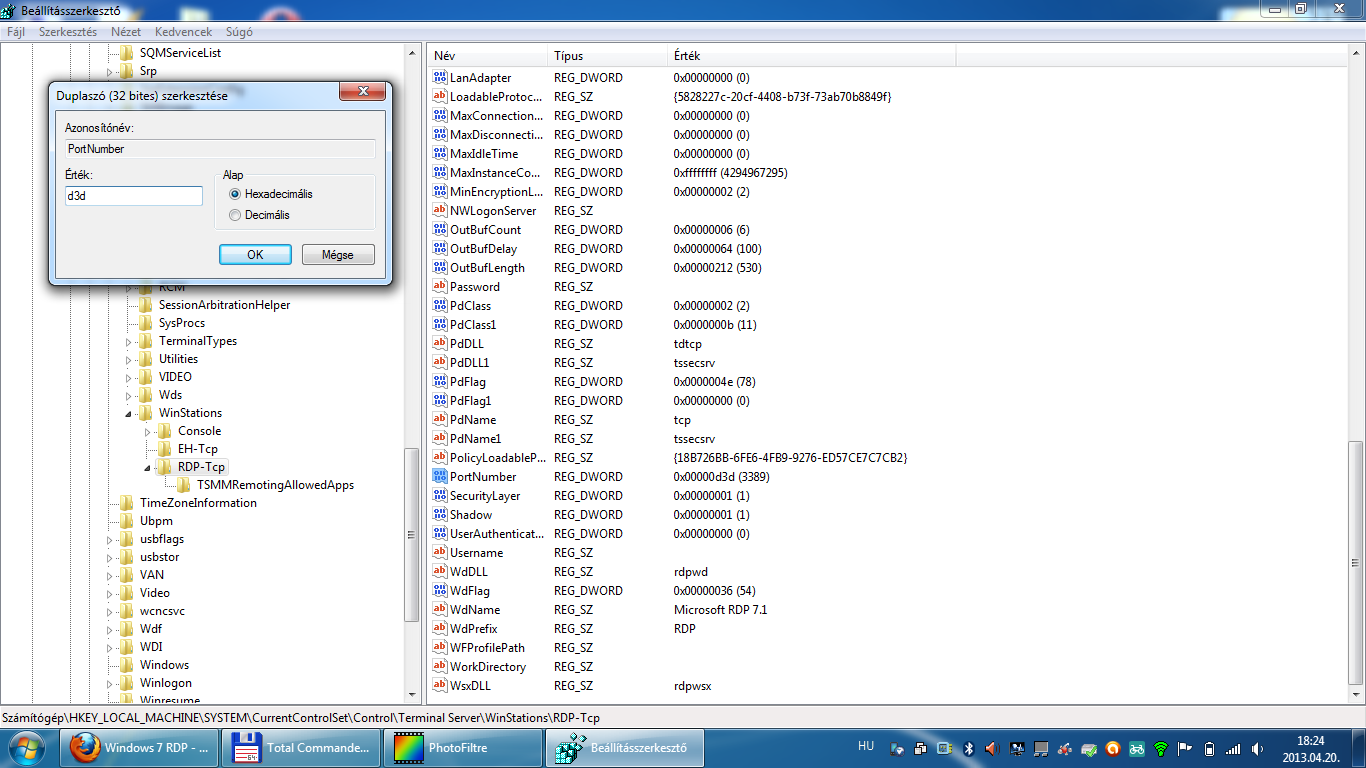Click the Érték value input field

pyautogui.click(x=134, y=196)
